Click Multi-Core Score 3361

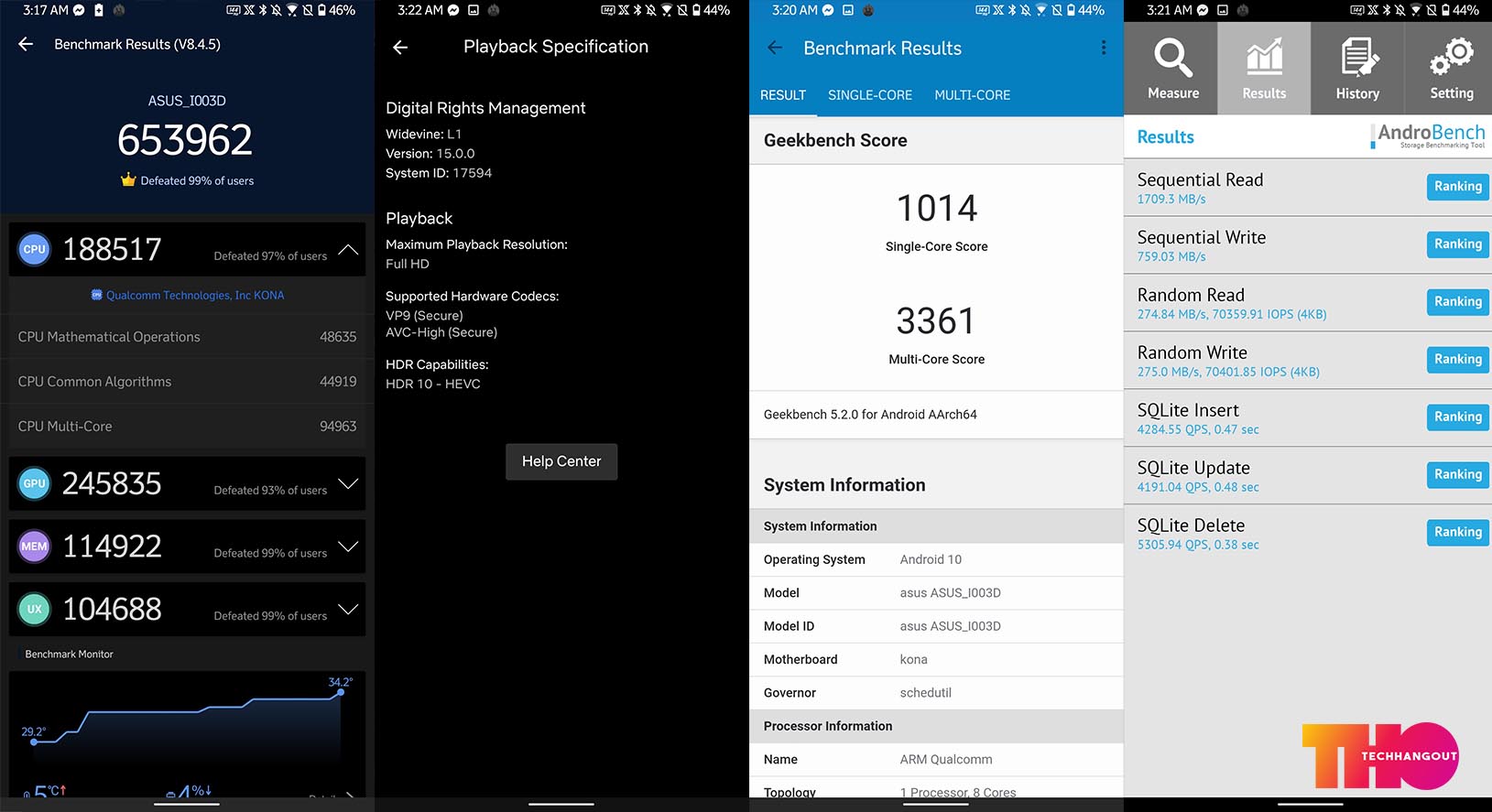pos(936,321)
